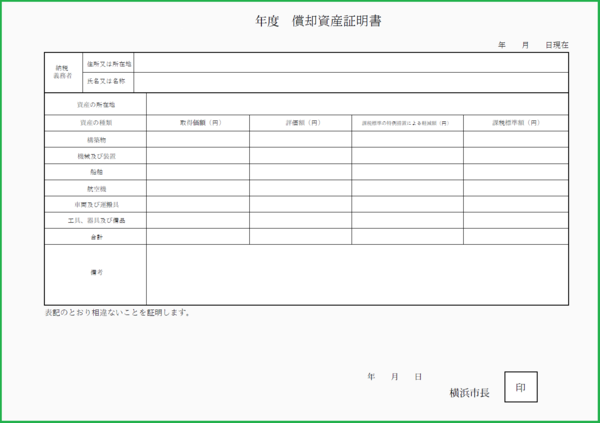Viewport: 600px width, 423px height.
Task: Click the 取得価額（円） column header
Action: coord(201,123)
